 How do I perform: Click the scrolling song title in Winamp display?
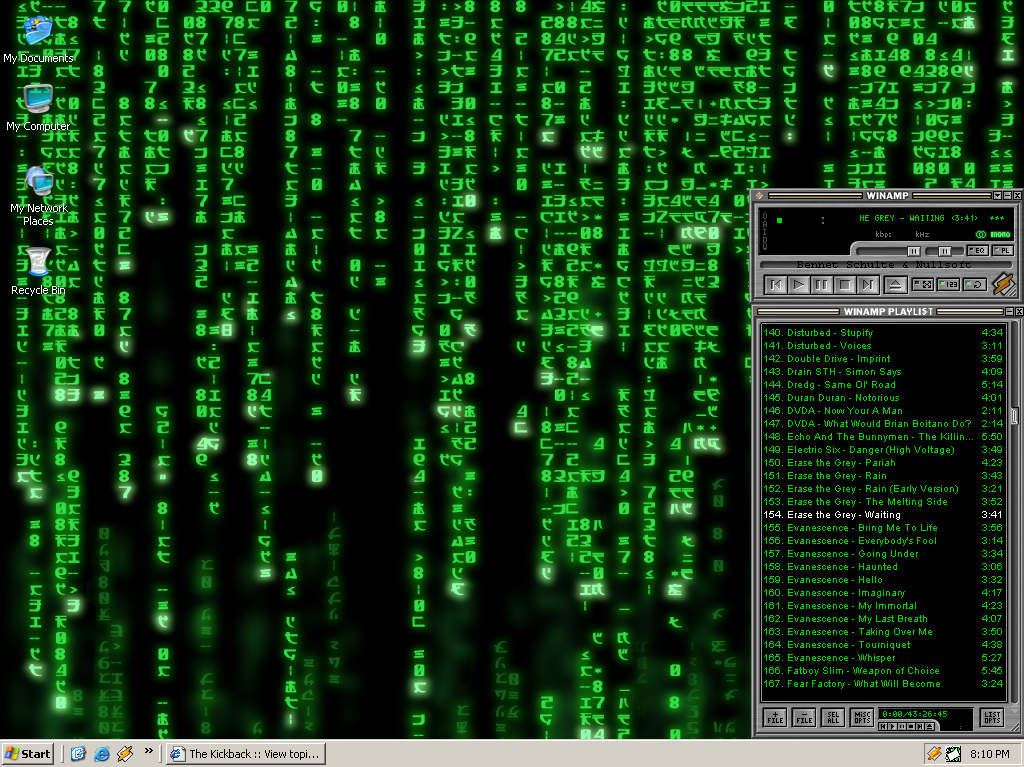(x=931, y=218)
